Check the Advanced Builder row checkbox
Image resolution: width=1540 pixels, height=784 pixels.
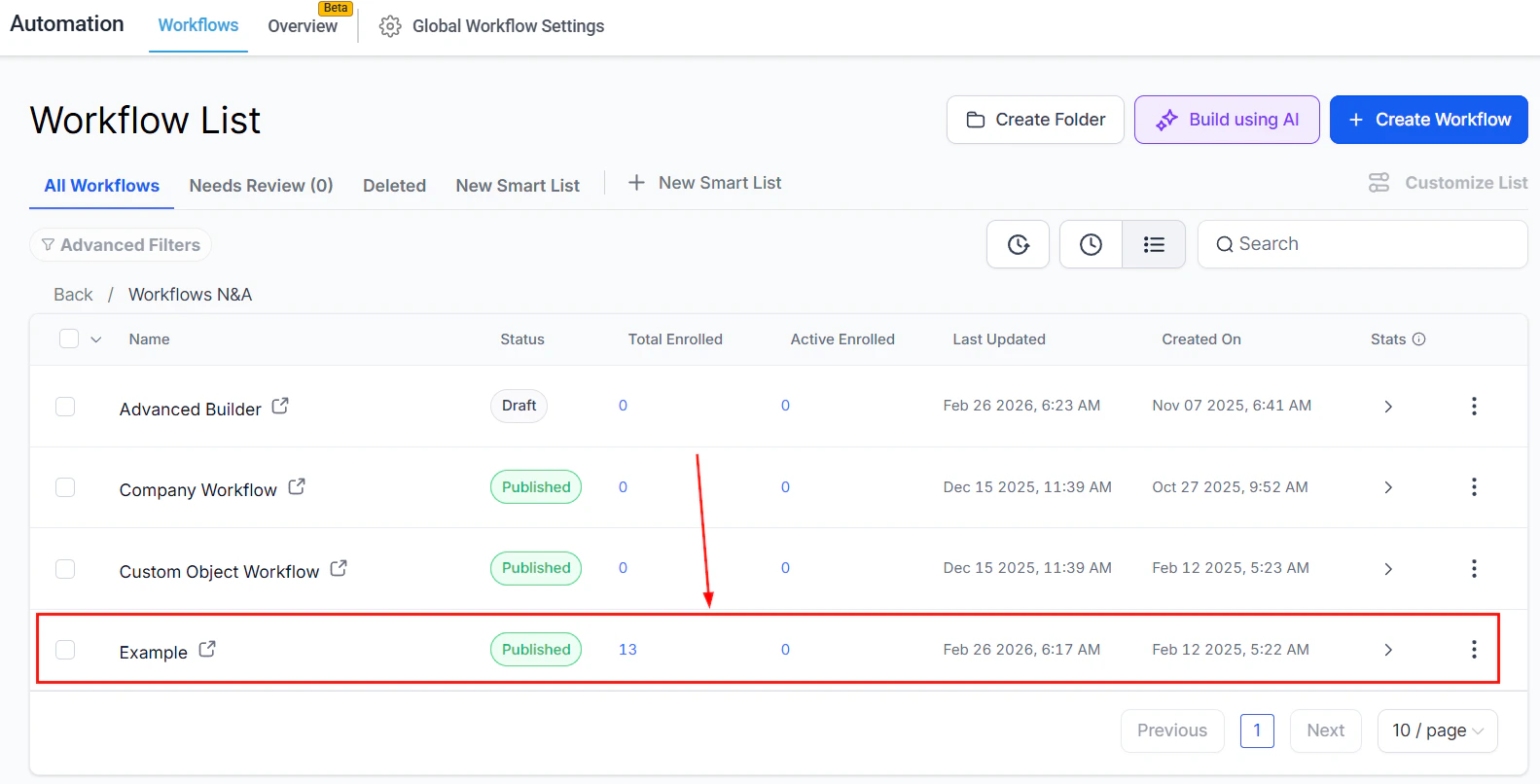click(x=65, y=407)
